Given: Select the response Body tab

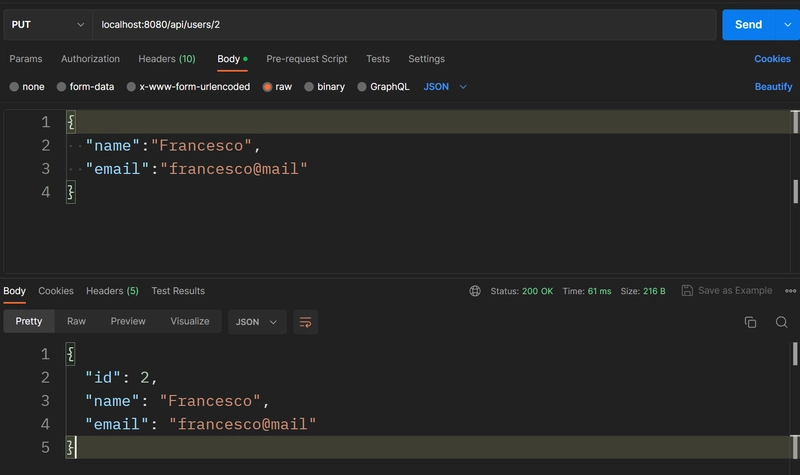Looking at the screenshot, I should pos(14,291).
